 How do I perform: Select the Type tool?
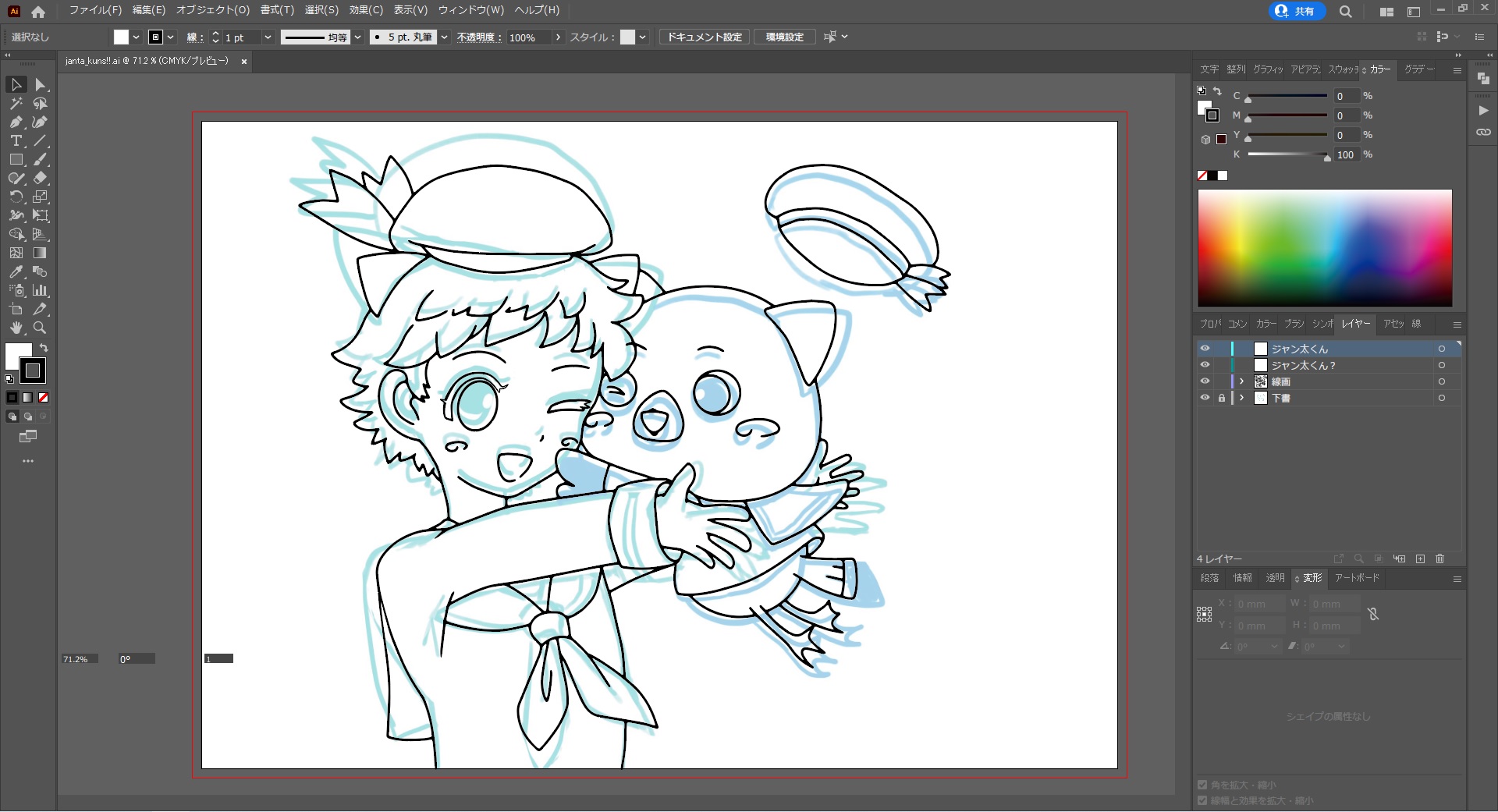pos(16,140)
